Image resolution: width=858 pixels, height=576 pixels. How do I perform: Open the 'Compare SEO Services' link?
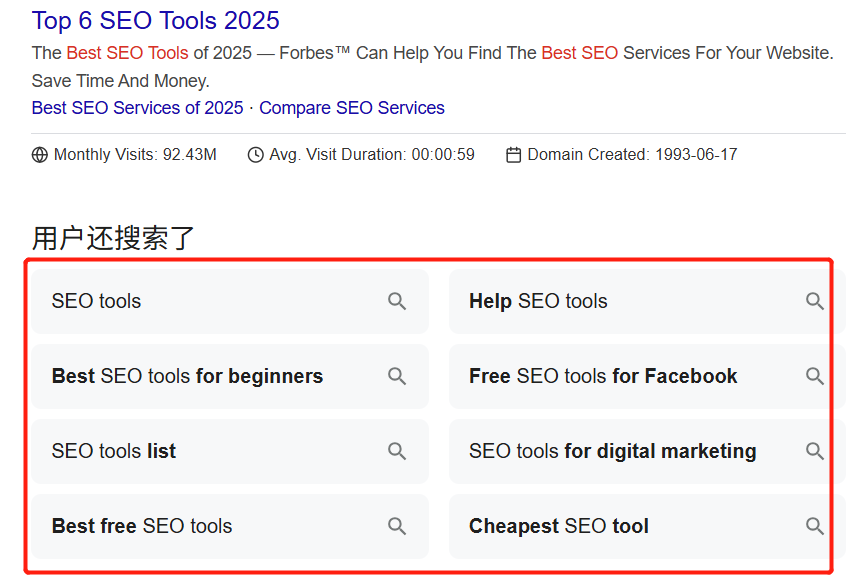coord(352,107)
